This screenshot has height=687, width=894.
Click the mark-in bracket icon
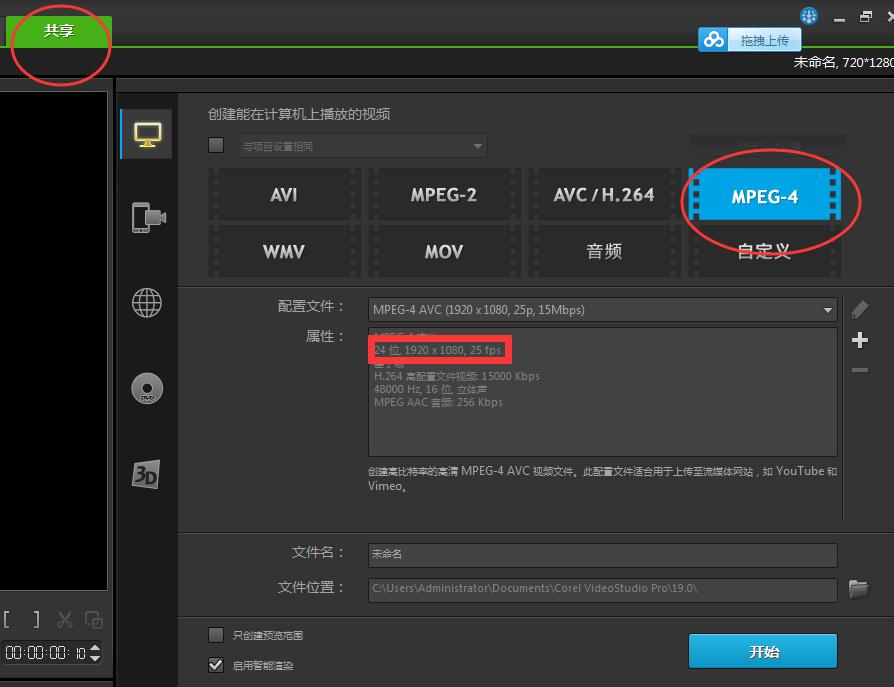point(7,619)
